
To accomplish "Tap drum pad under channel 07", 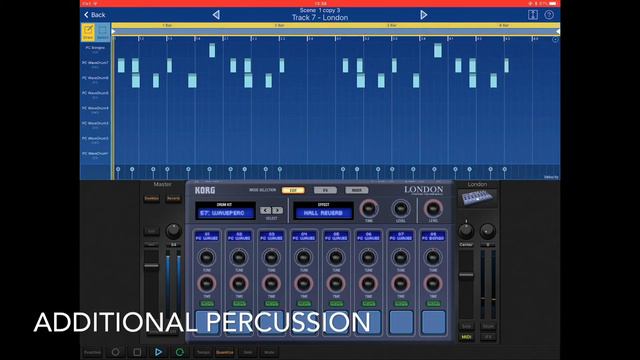I will [x=401, y=322].
